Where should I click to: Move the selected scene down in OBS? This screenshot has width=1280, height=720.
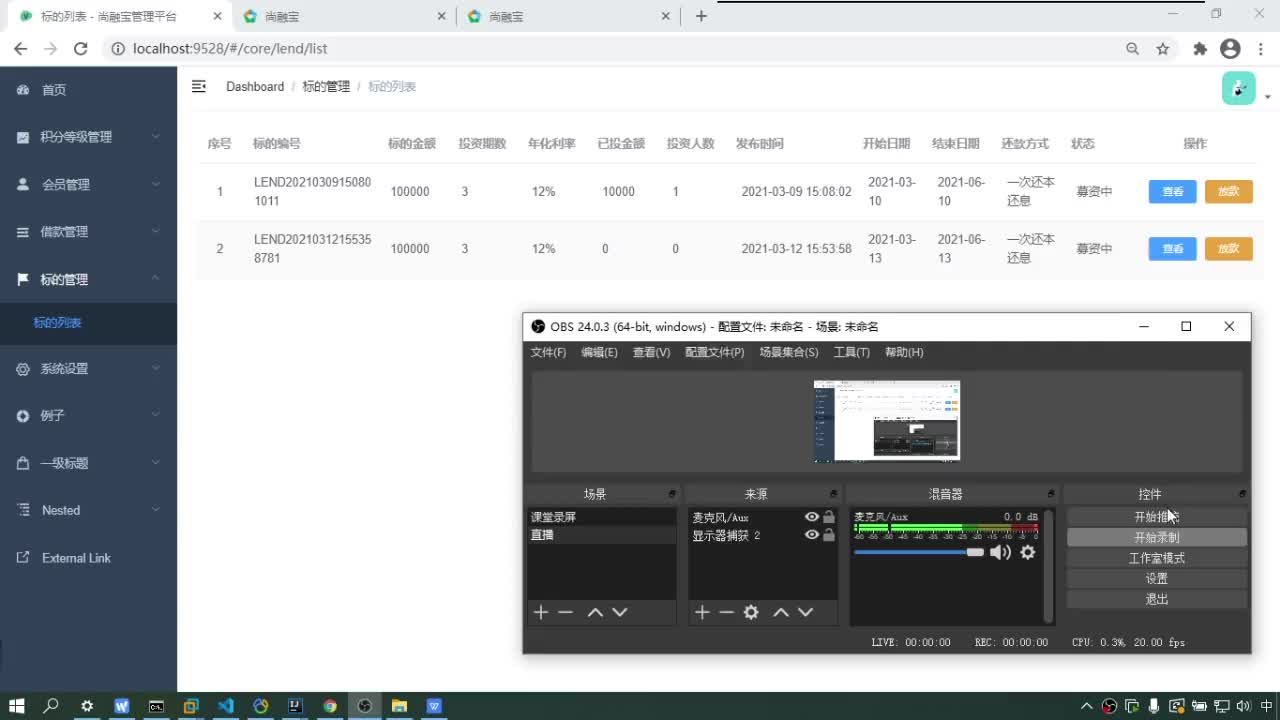620,612
